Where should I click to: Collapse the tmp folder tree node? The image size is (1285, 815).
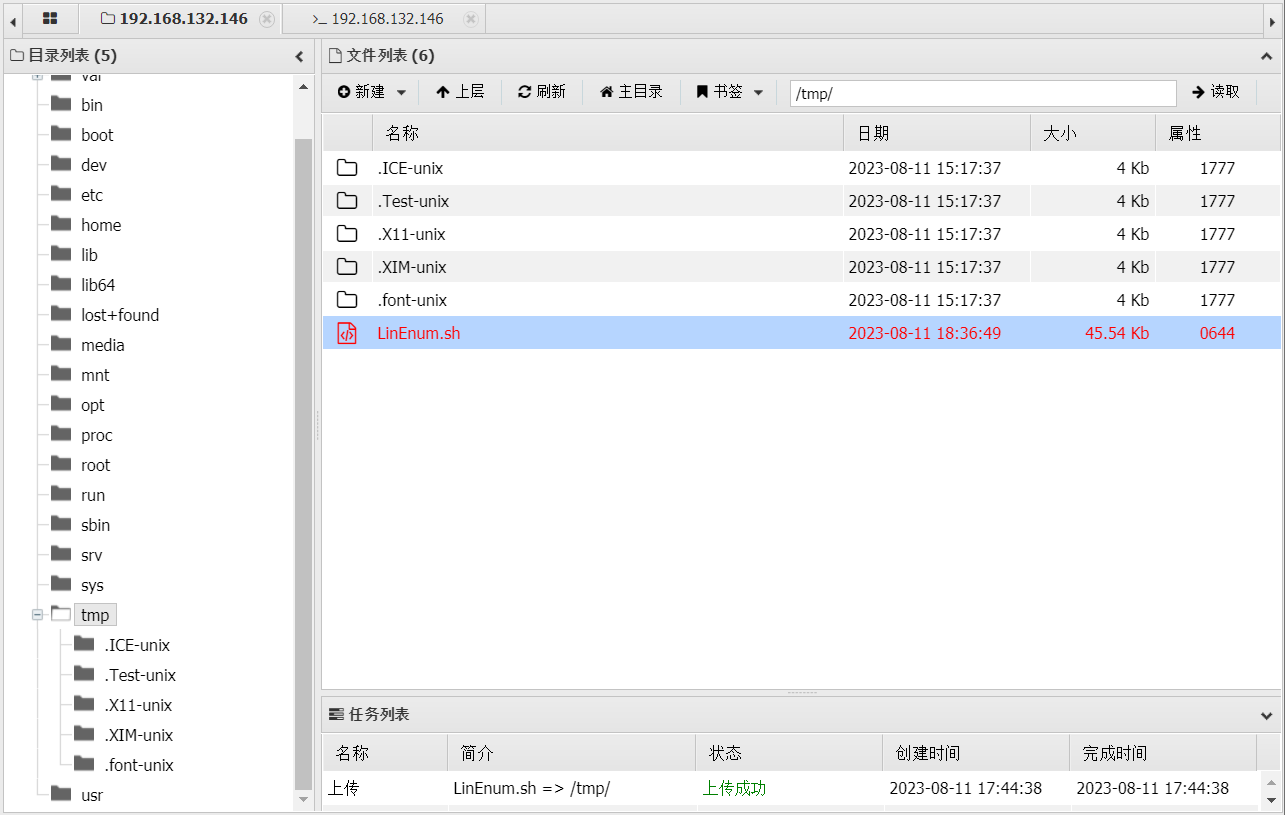pyautogui.click(x=37, y=615)
